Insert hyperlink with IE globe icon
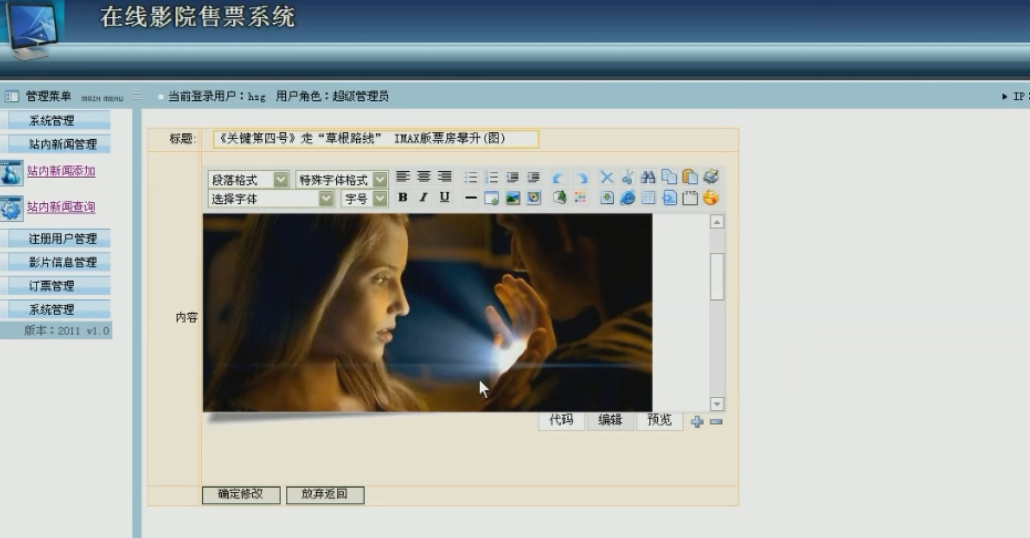Image resolution: width=1030 pixels, height=538 pixels. click(627, 198)
